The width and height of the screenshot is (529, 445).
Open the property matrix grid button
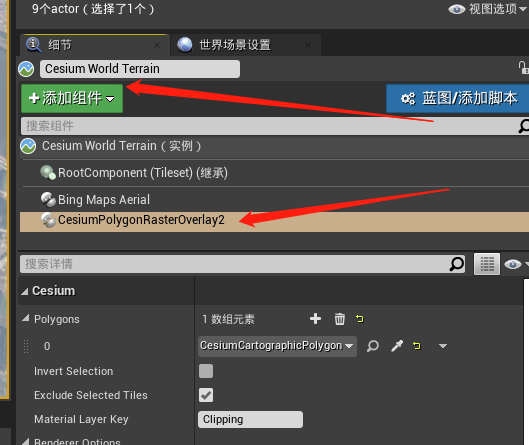tap(487, 264)
